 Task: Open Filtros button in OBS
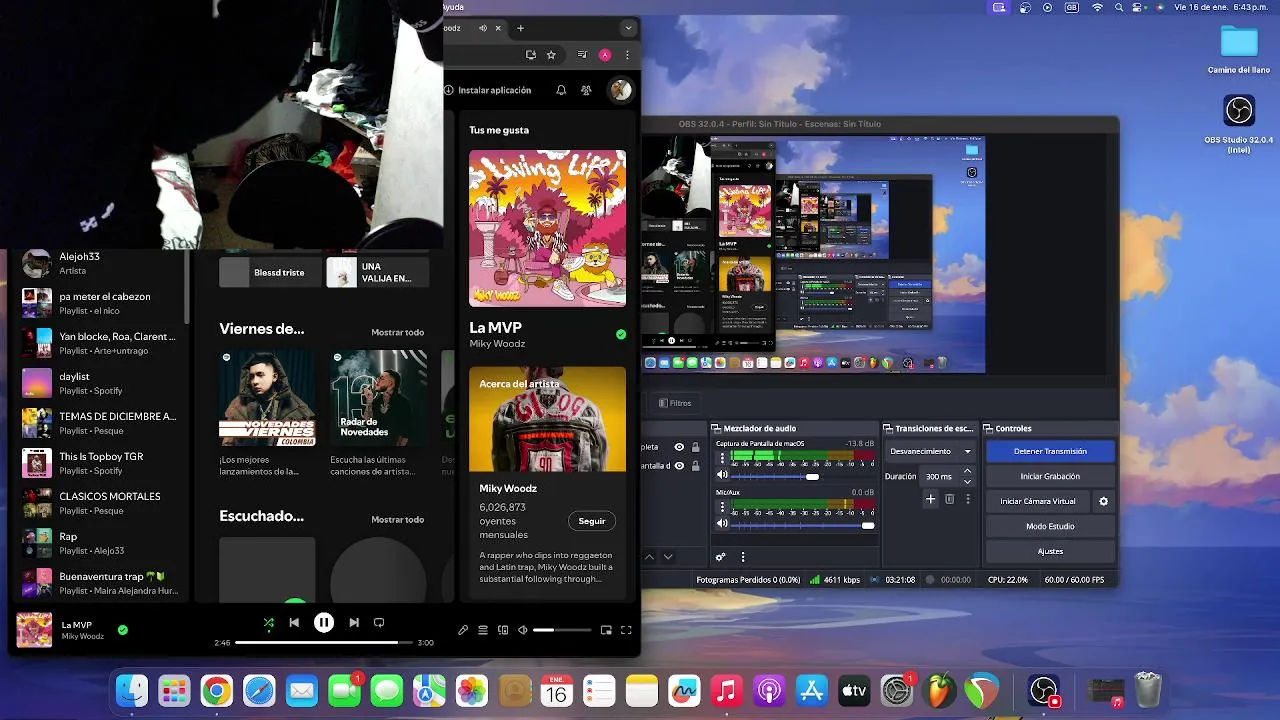(675, 403)
